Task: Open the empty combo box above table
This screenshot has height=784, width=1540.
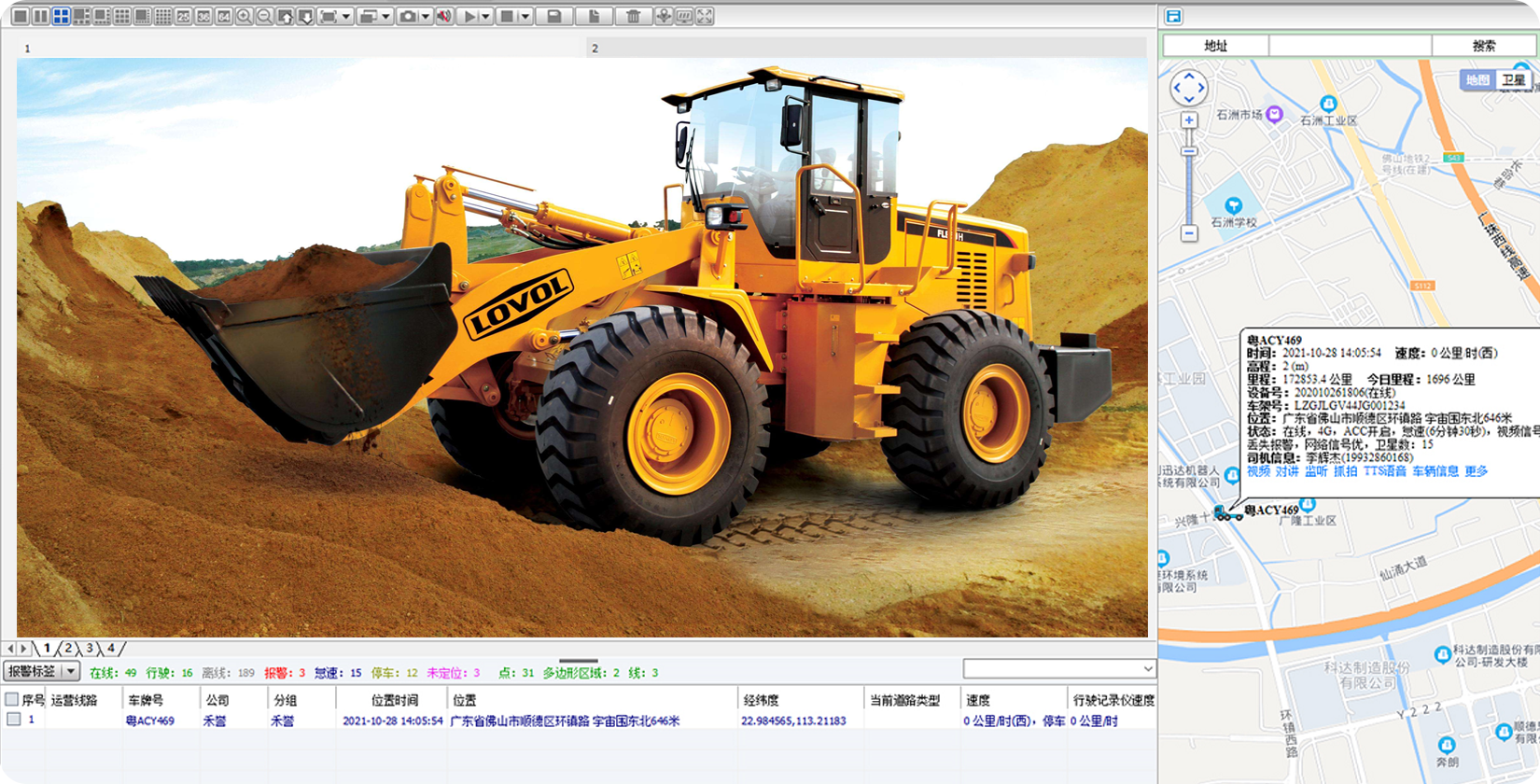Action: pos(1059,668)
